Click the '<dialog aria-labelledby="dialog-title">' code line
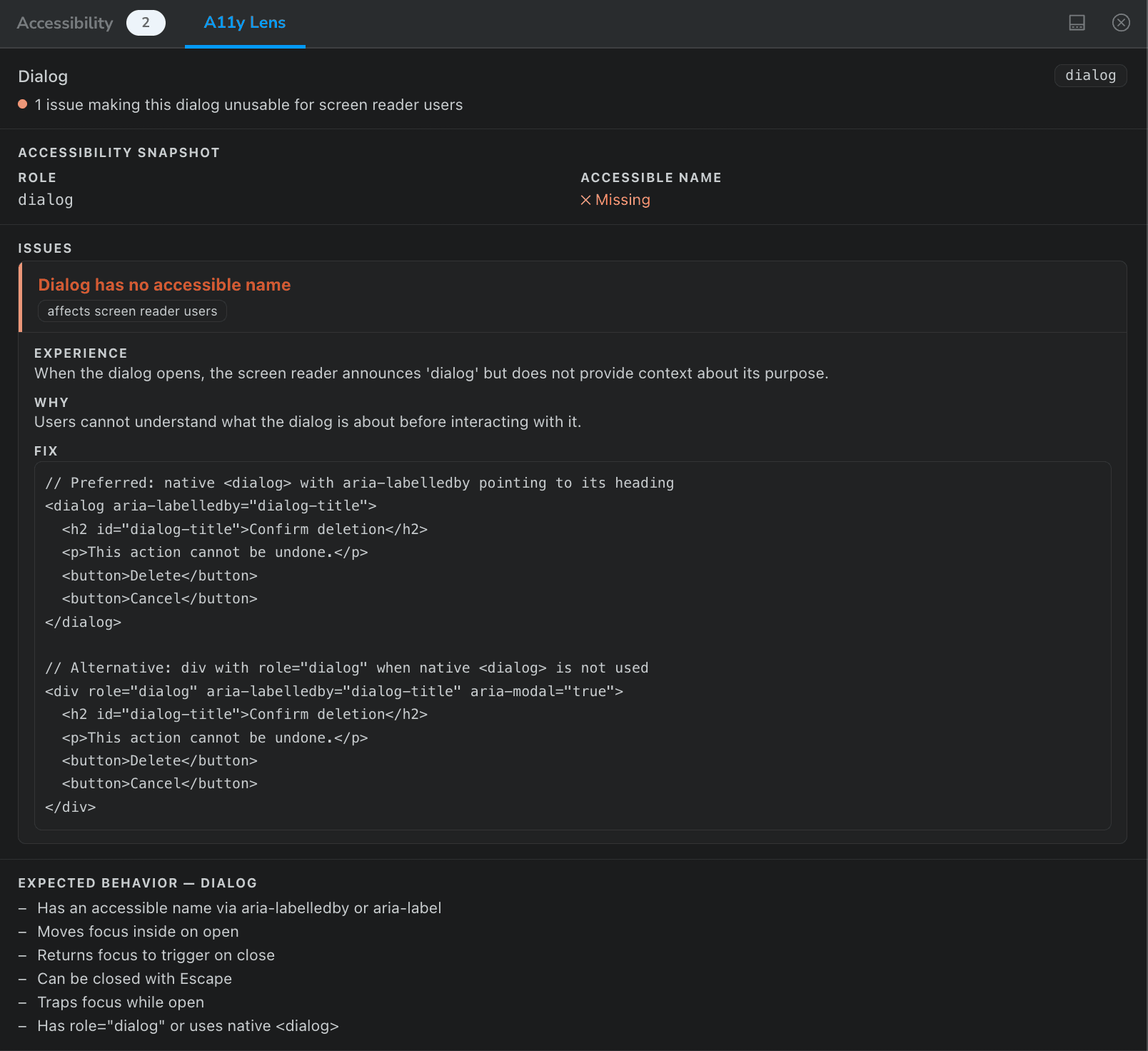The width and height of the screenshot is (1148, 1051). [211, 506]
